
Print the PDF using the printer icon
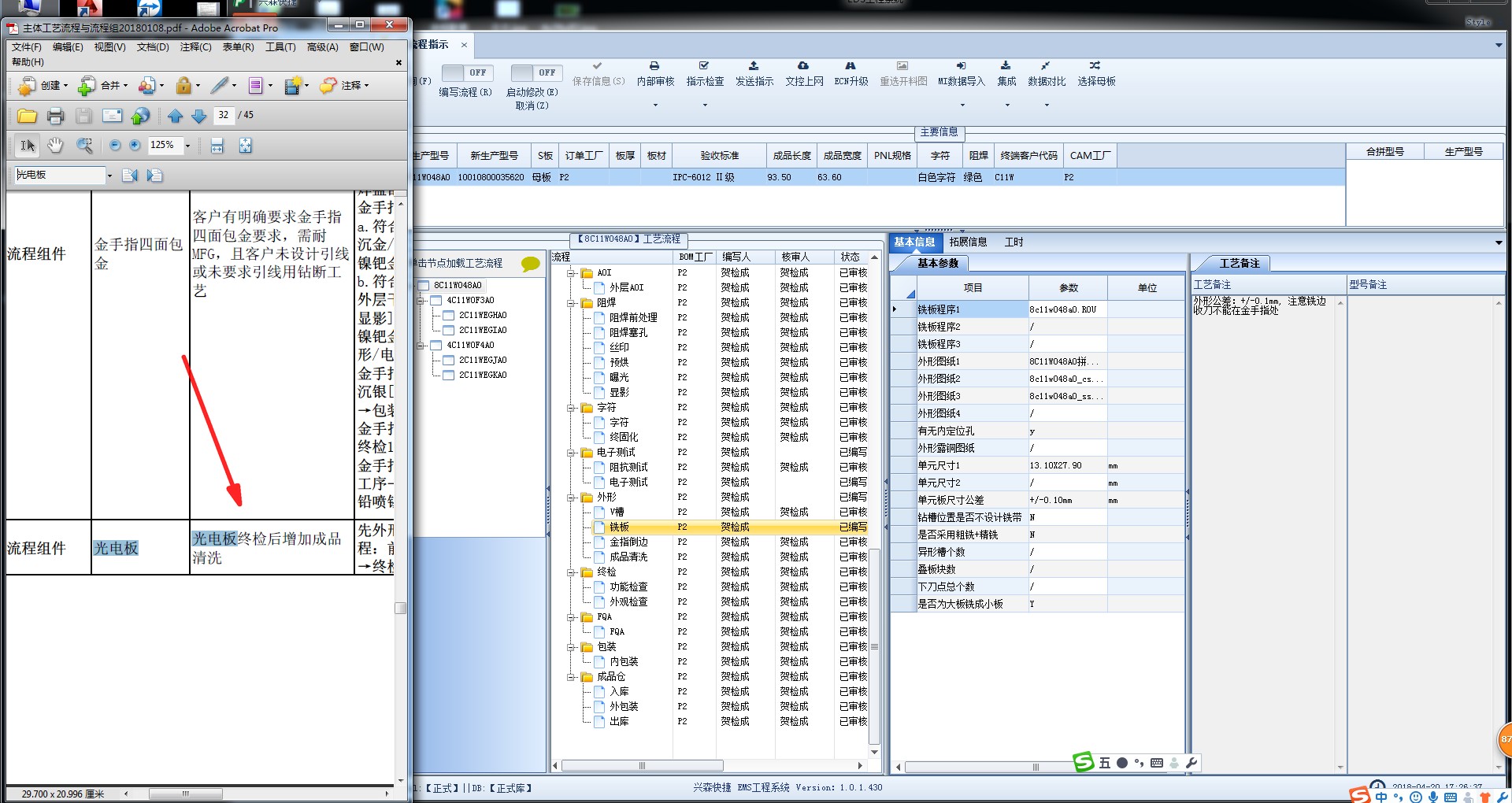coord(55,116)
